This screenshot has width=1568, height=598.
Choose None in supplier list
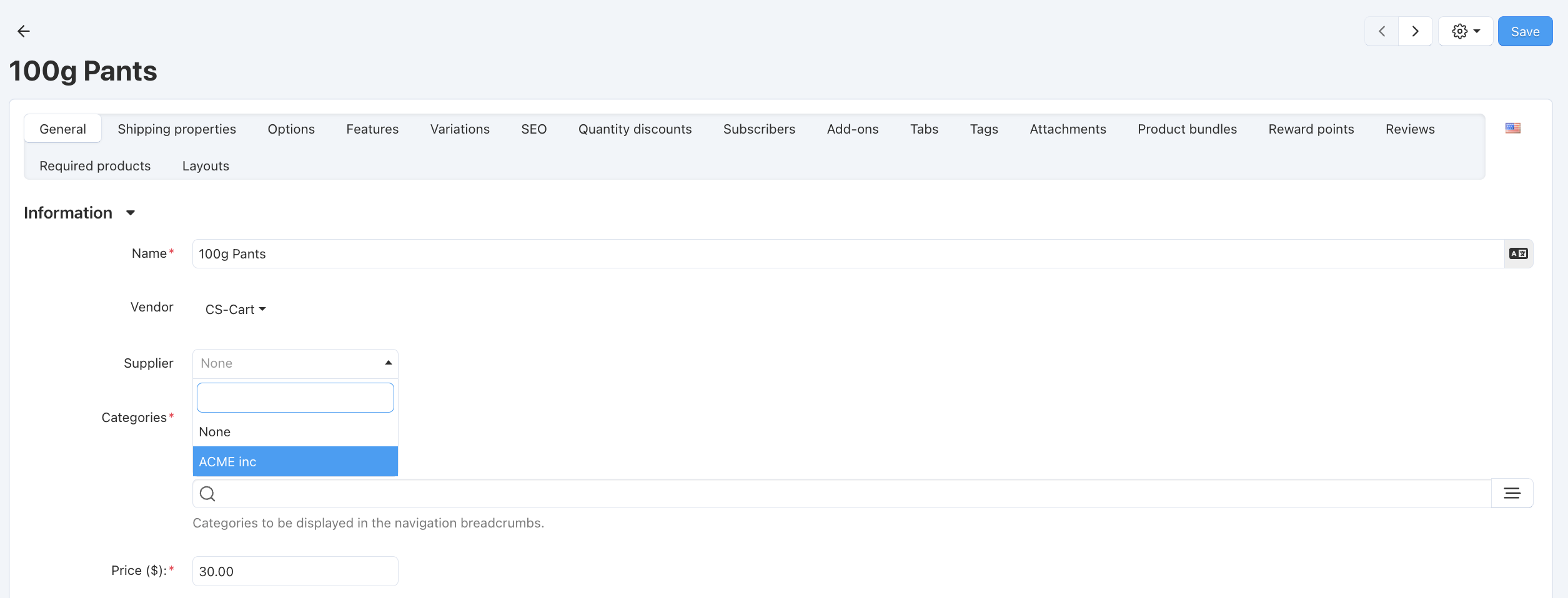coord(295,432)
